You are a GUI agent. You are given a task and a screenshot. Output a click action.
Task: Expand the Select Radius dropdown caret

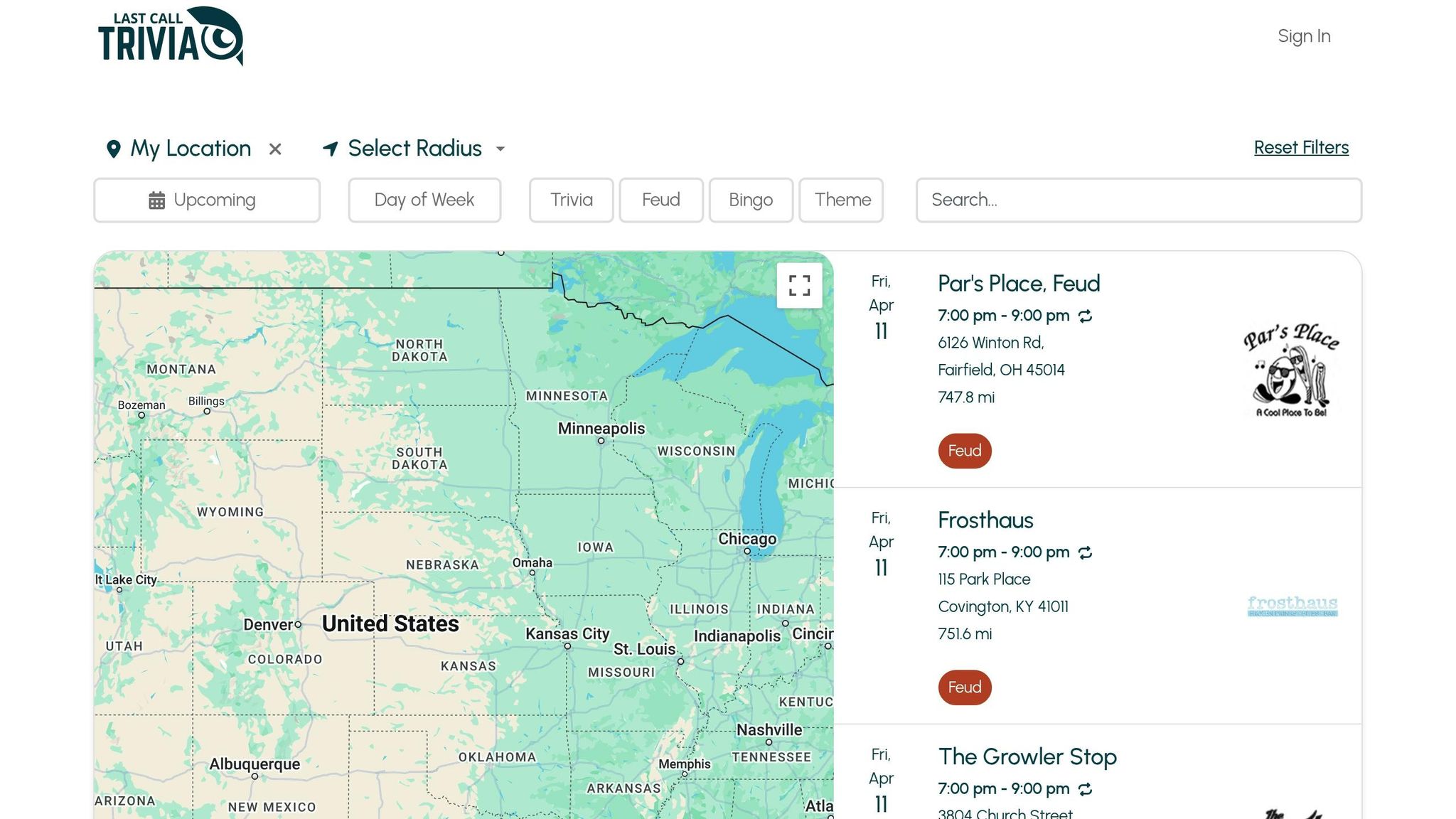(x=500, y=149)
